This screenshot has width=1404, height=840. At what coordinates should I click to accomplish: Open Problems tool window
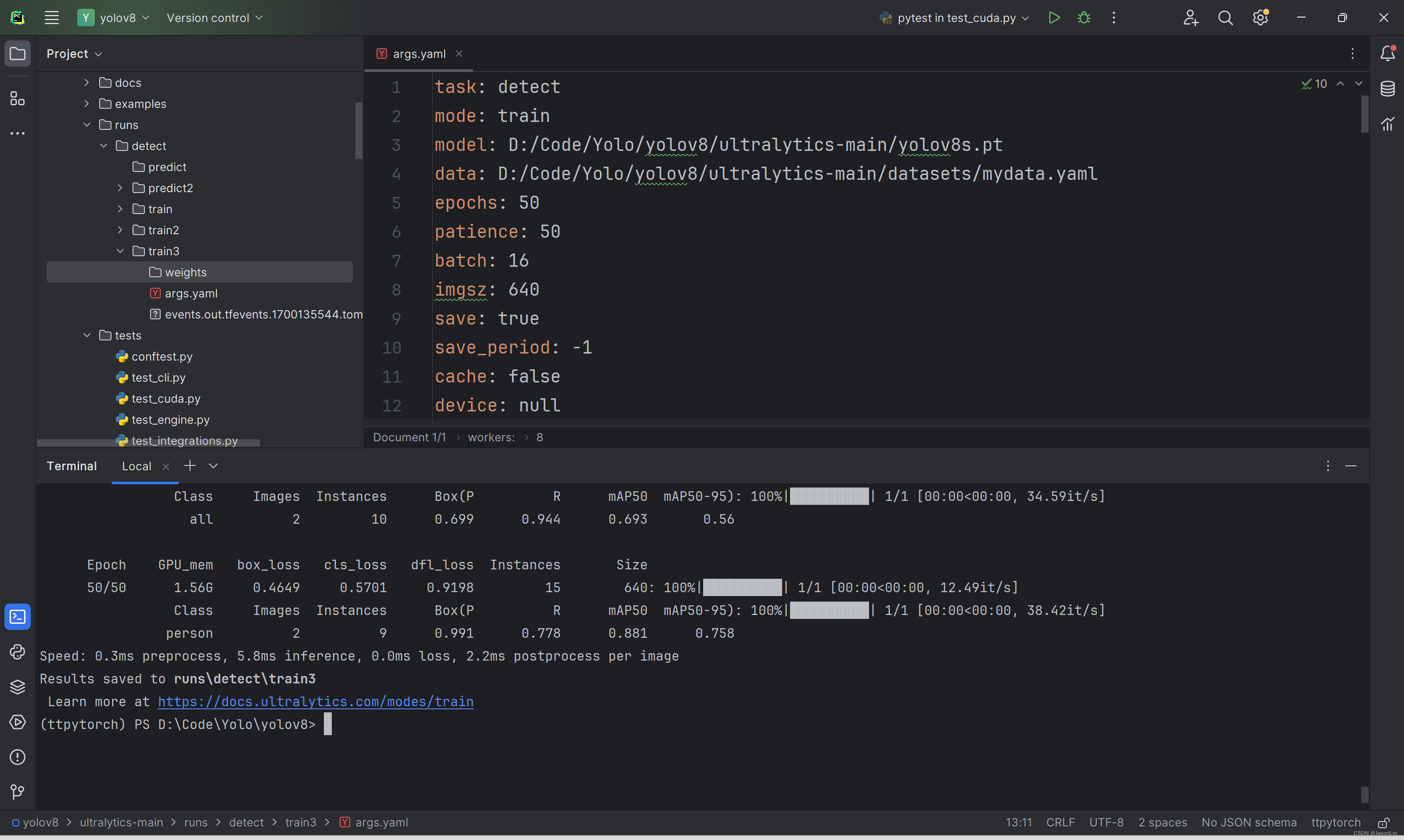point(18,757)
